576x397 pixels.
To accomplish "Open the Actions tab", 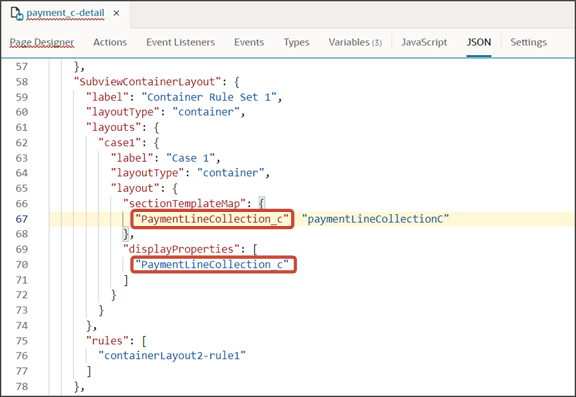I will [x=110, y=42].
